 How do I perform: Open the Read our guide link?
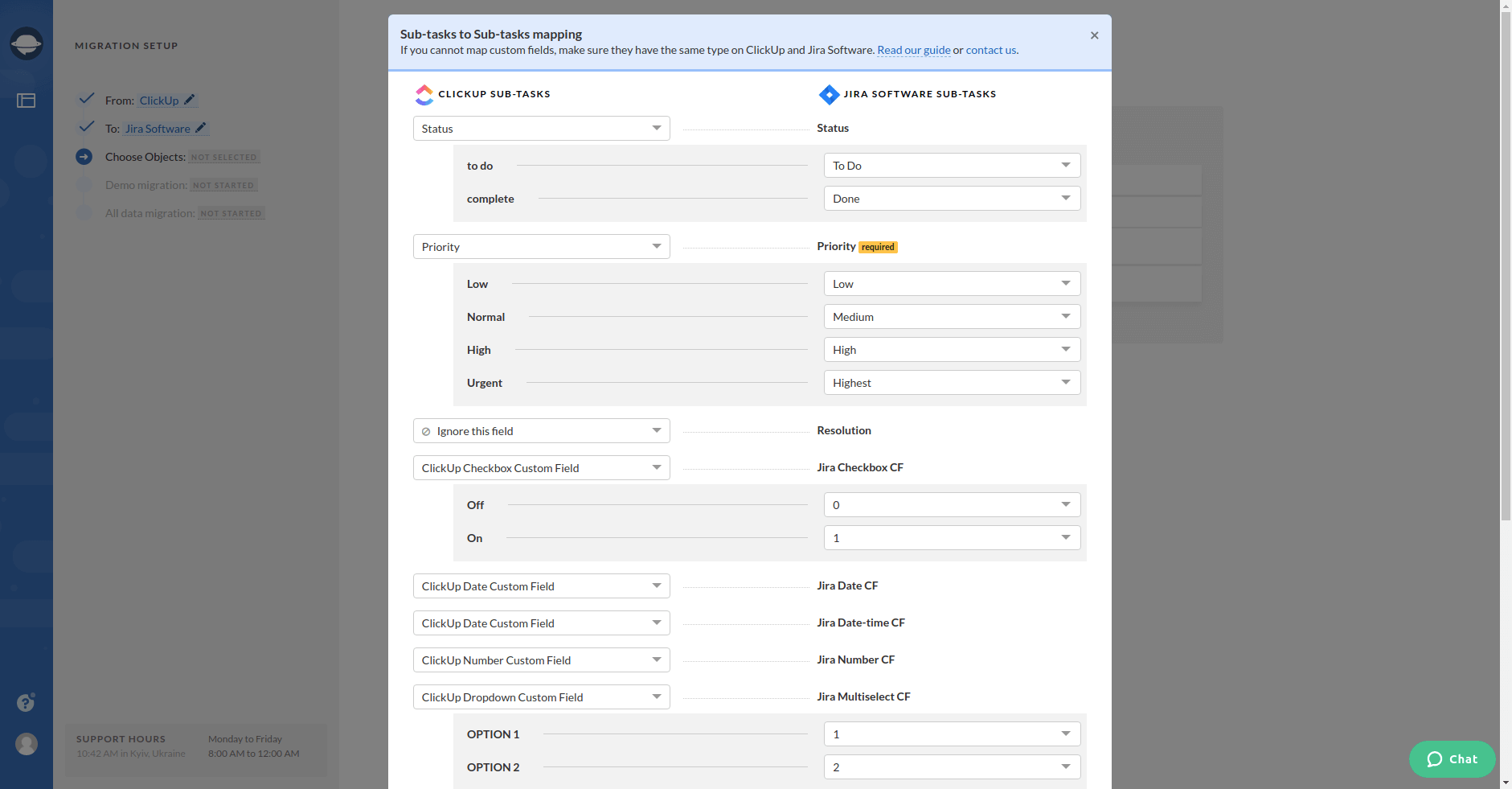tap(914, 49)
